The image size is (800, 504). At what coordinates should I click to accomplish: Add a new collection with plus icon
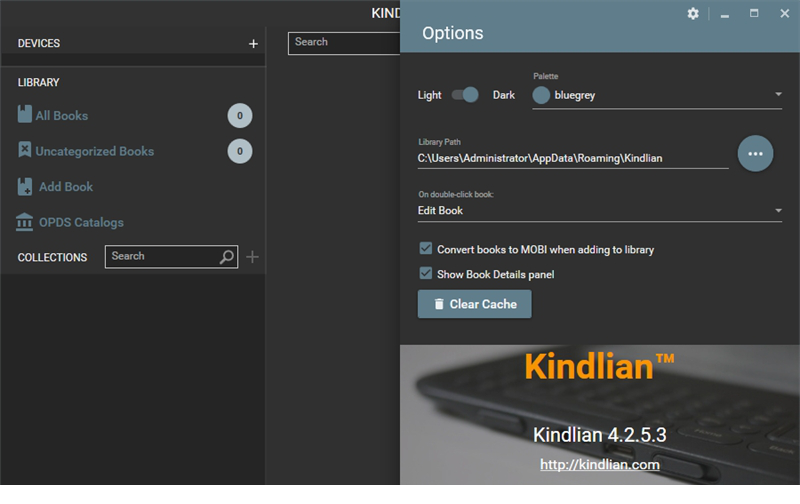tap(252, 257)
